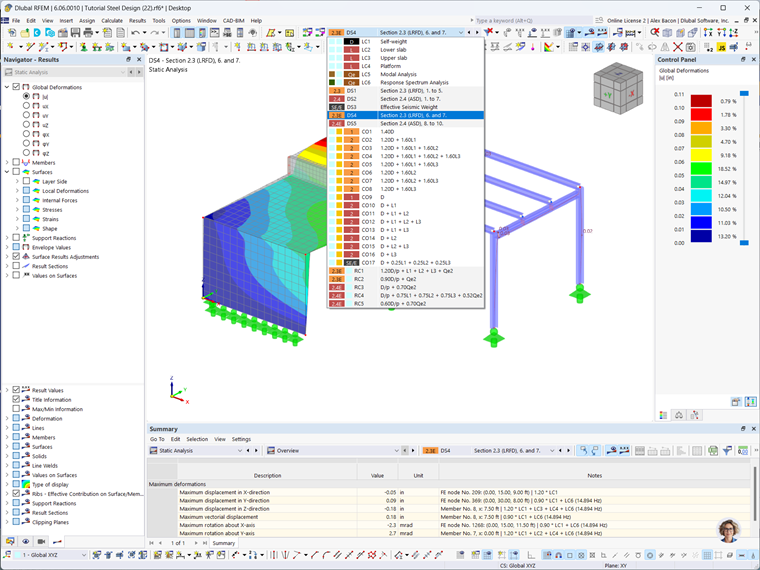Toggle the Surface Results Adjustments checkbox
Image resolution: width=760 pixels, height=570 pixels.
(16, 256)
